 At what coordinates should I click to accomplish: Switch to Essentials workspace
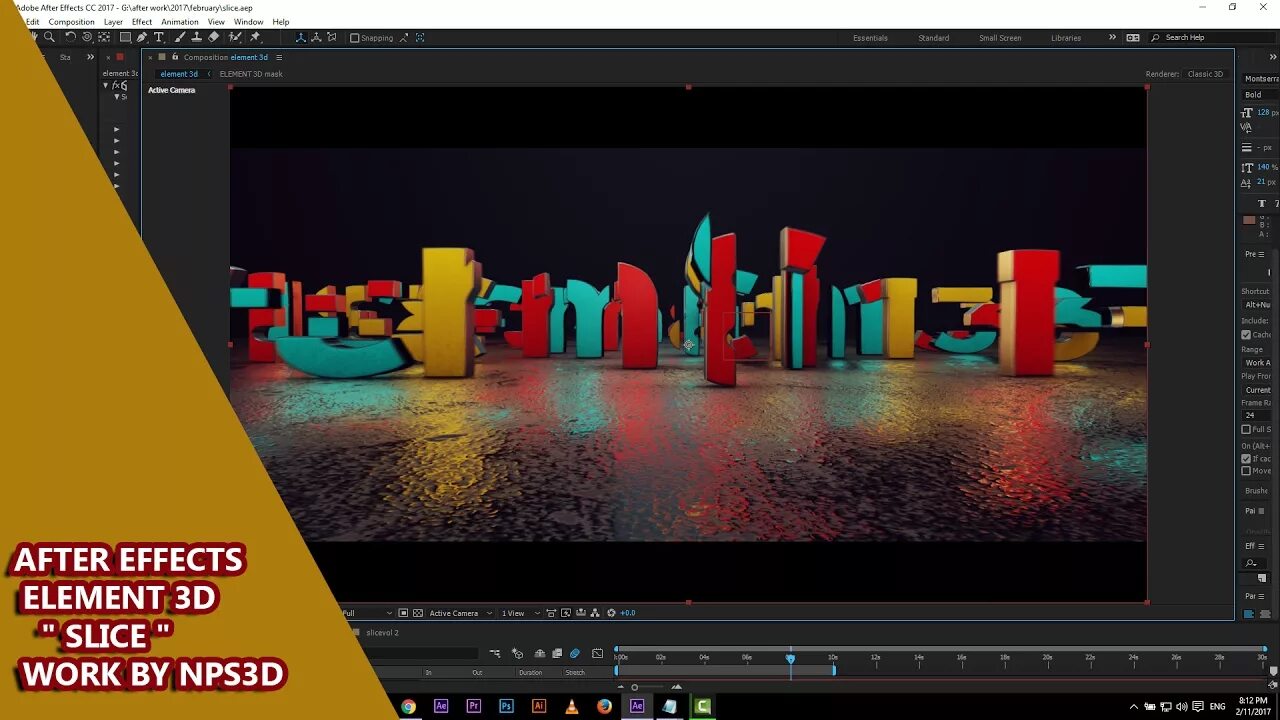tap(870, 38)
